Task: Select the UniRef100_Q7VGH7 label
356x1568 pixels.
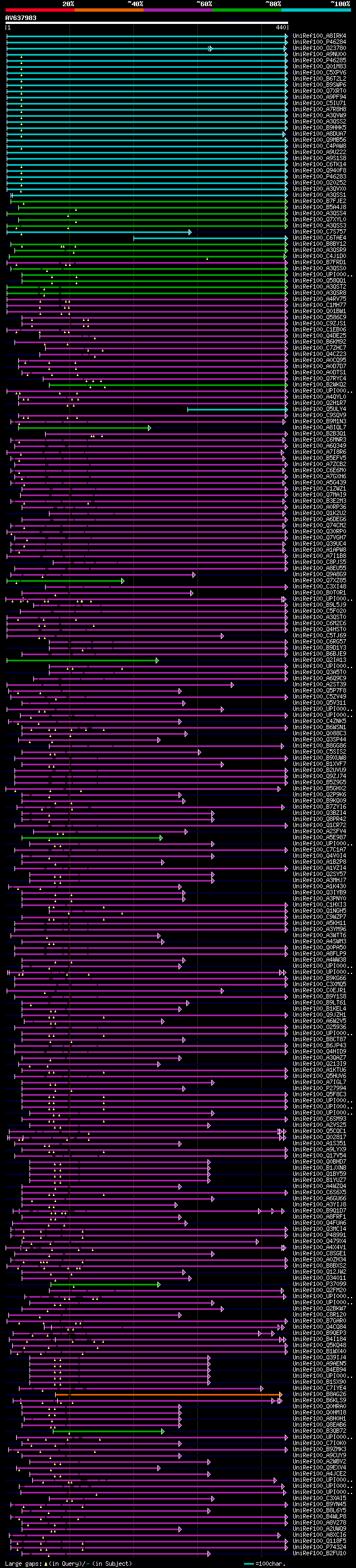Action: [x=319, y=537]
